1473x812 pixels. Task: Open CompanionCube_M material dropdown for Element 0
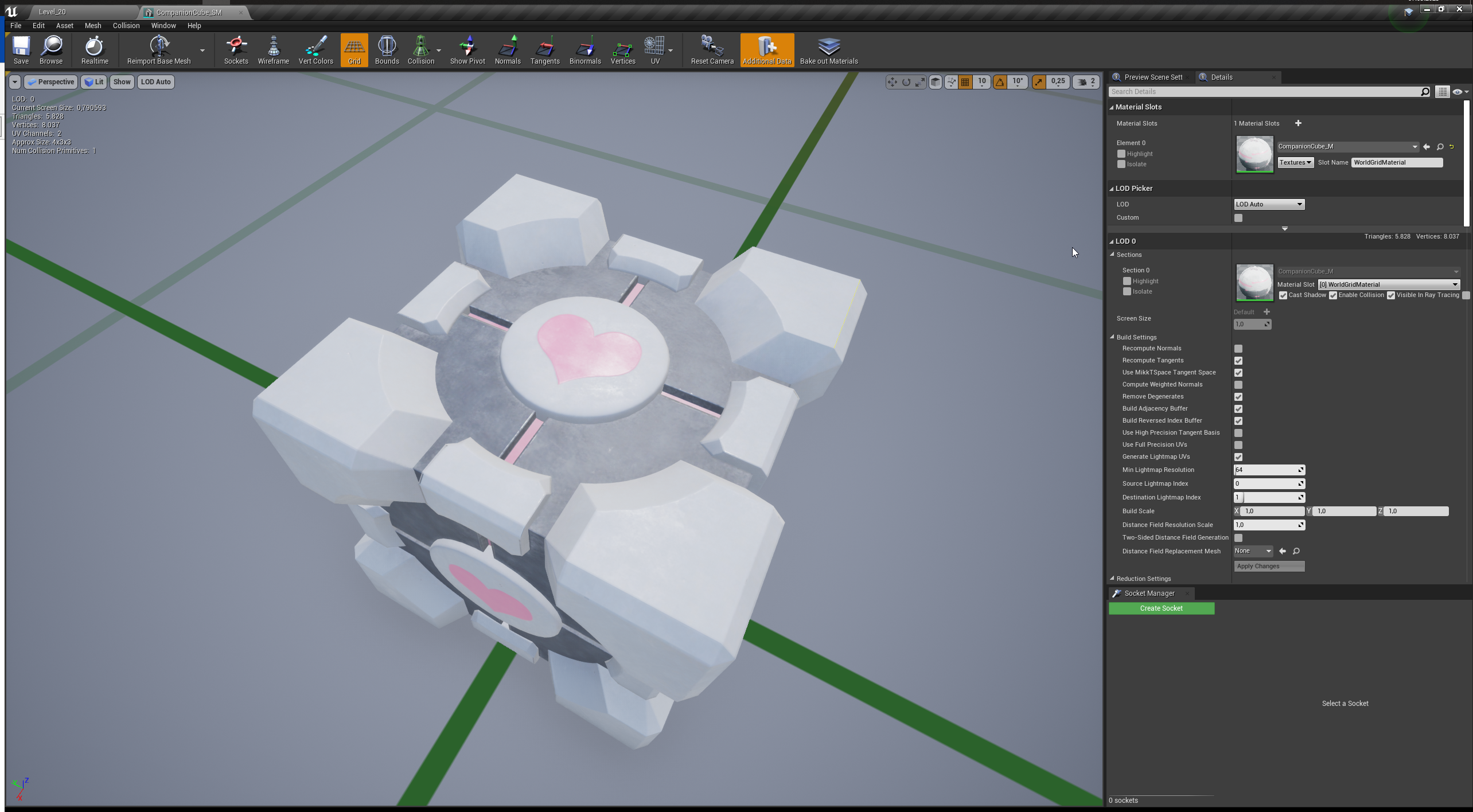tap(1347, 147)
